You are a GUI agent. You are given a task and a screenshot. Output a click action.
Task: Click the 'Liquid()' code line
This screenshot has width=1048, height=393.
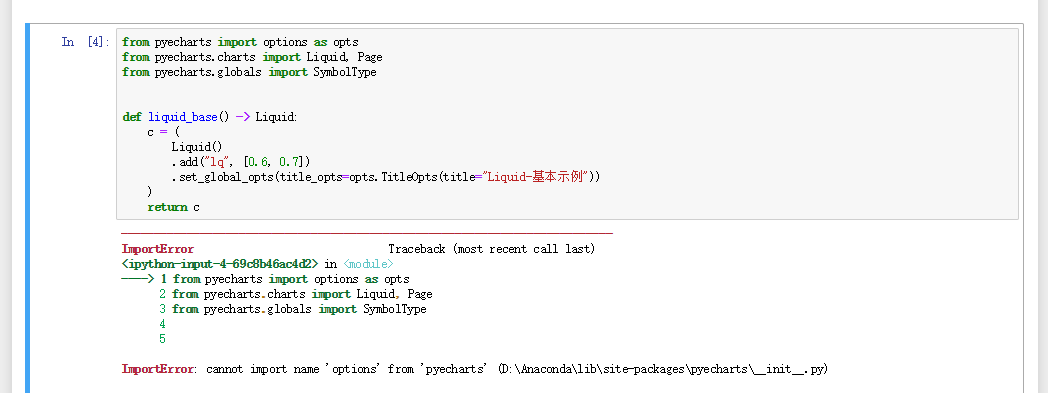[x=196, y=147]
